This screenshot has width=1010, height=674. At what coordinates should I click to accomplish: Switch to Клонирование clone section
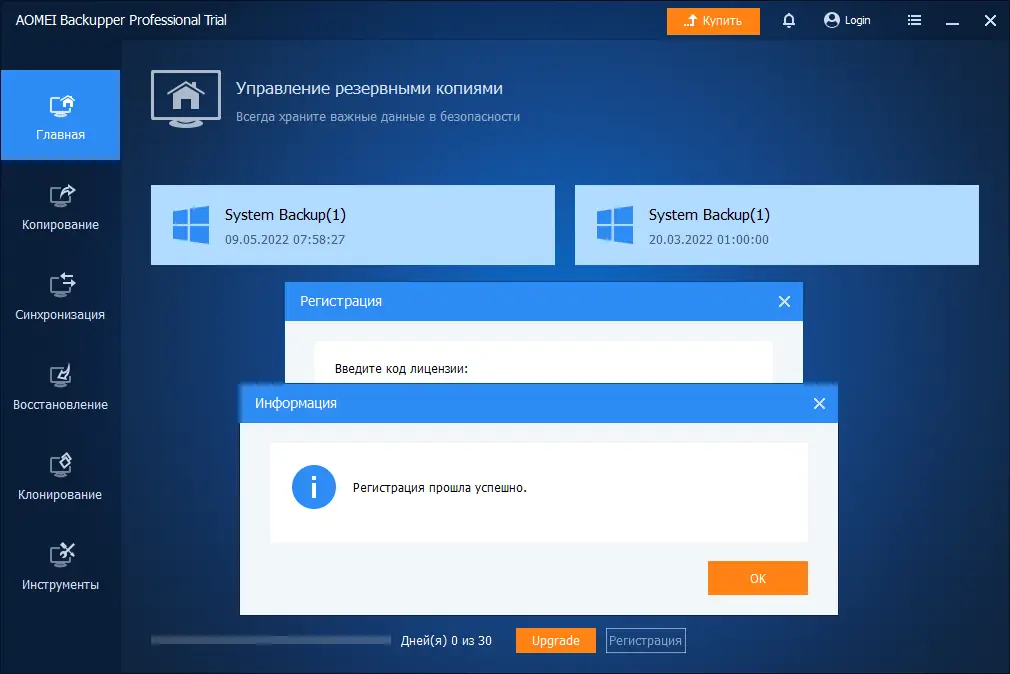(x=61, y=477)
